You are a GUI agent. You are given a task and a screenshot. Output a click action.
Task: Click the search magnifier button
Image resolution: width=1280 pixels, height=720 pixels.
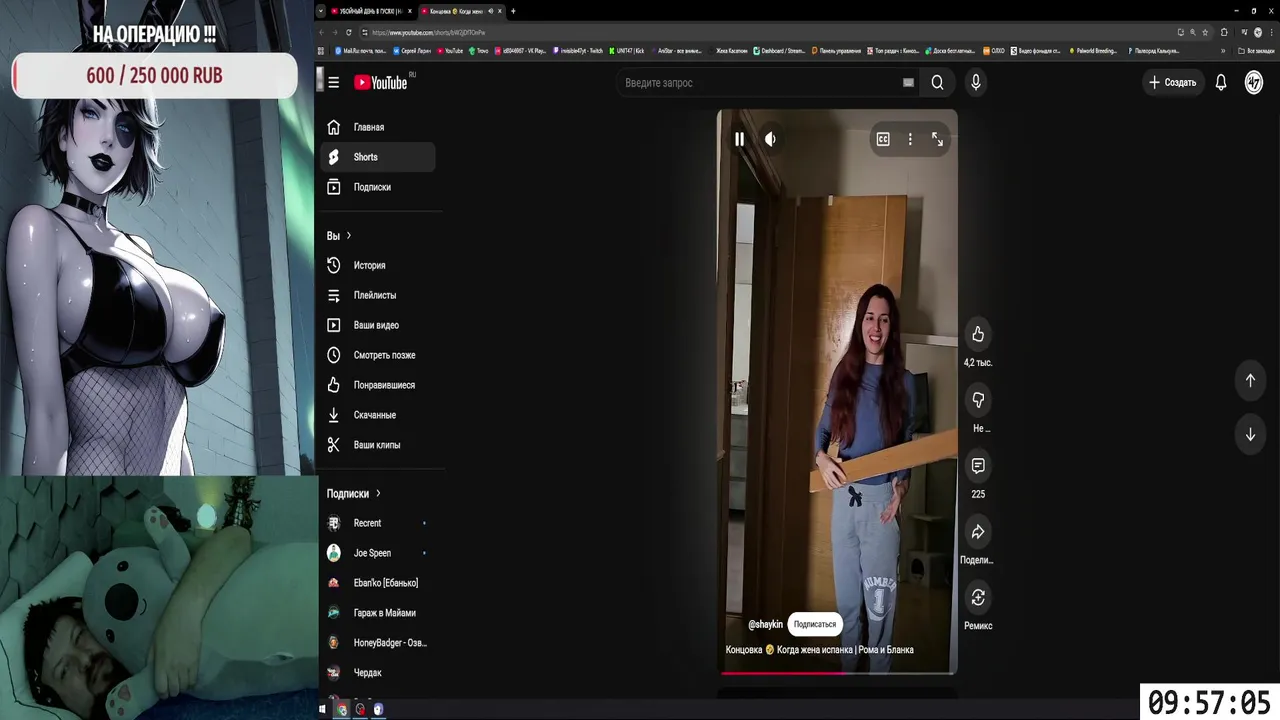pos(937,83)
